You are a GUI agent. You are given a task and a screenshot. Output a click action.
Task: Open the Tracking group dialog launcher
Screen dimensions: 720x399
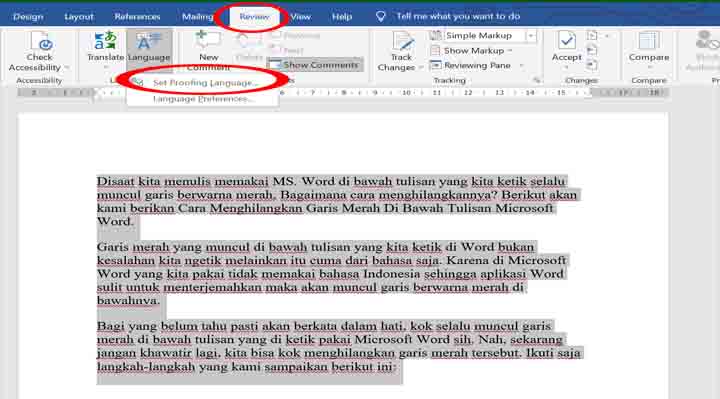point(536,80)
